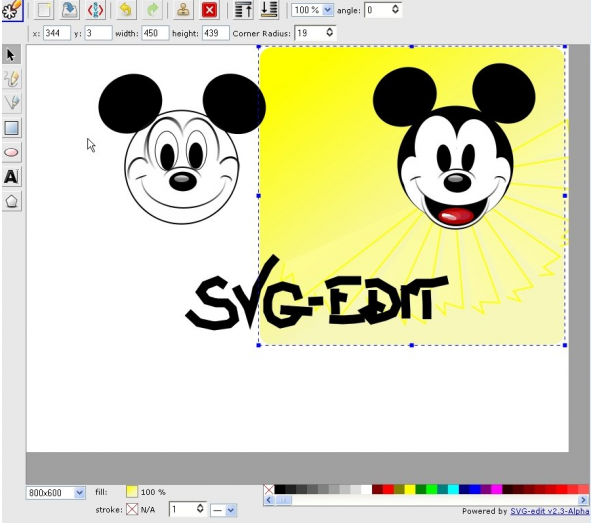Click the palette scrollbar thumb
This screenshot has width=592, height=523.
[x=283, y=500]
